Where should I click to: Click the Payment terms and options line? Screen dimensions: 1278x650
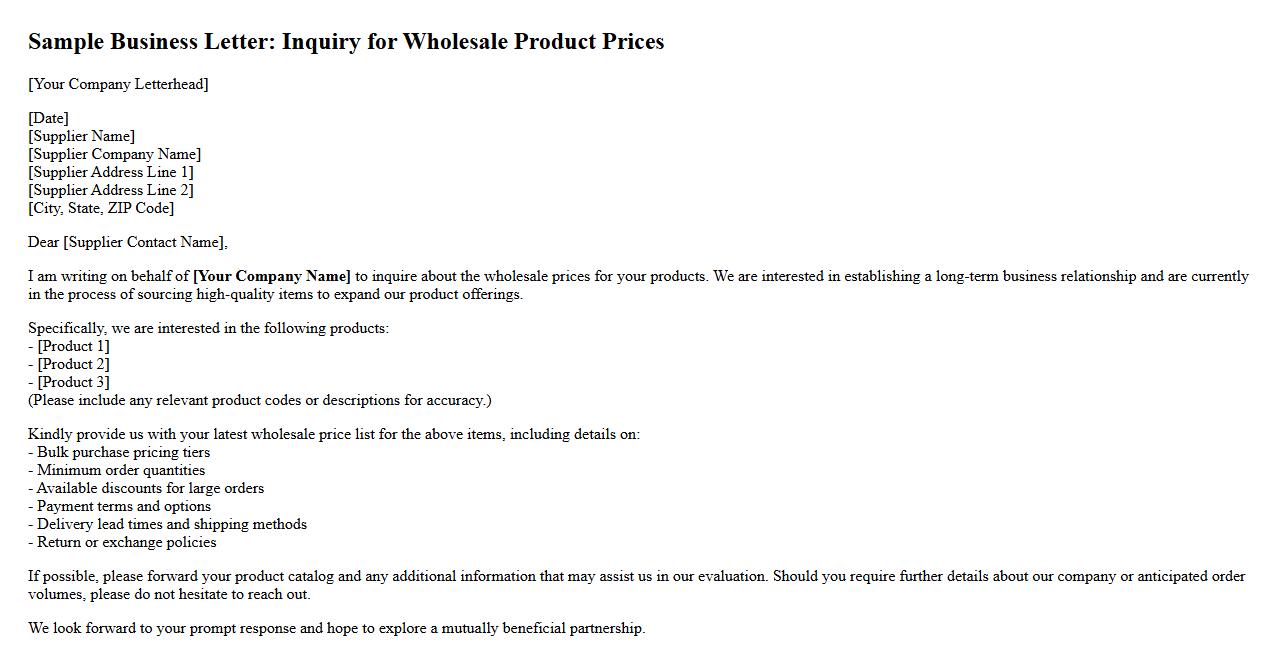pos(124,506)
